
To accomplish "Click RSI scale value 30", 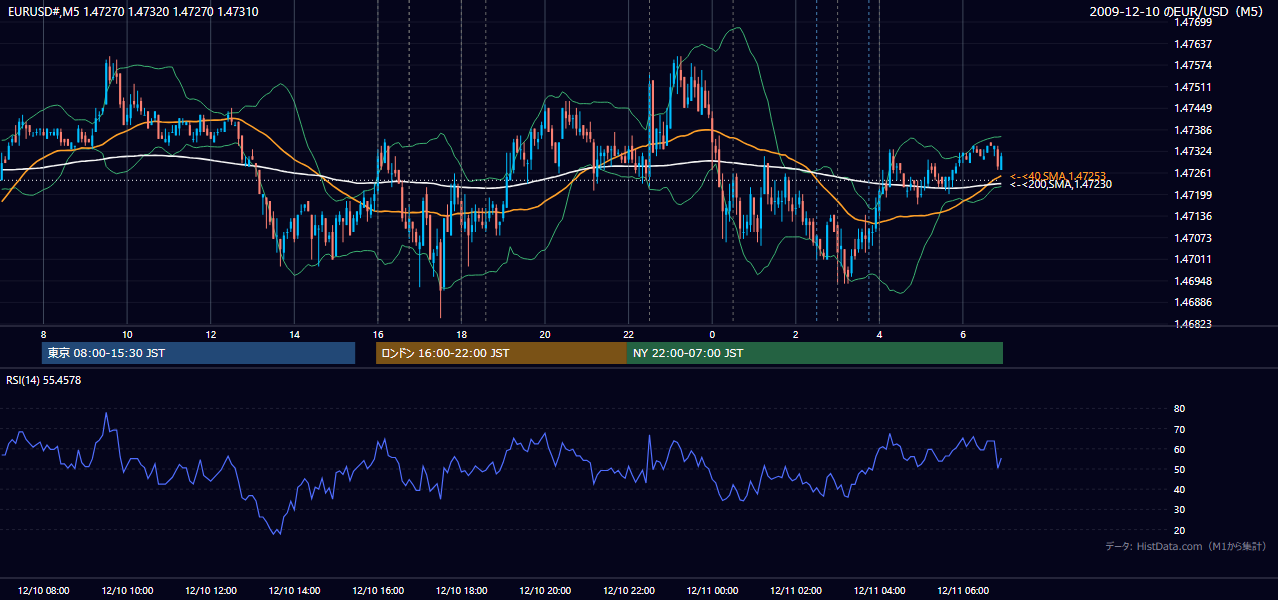I will tap(1179, 510).
